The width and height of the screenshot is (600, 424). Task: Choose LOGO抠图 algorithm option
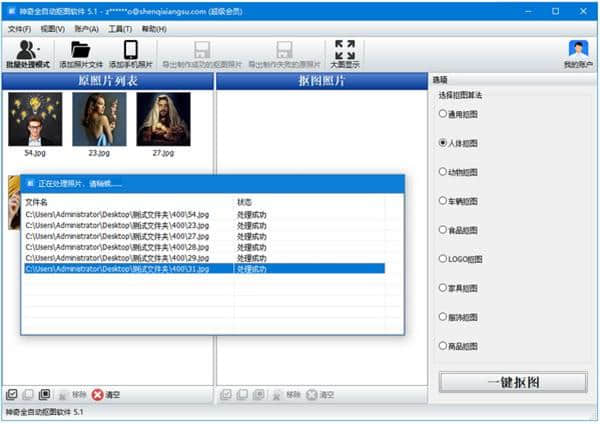point(443,258)
